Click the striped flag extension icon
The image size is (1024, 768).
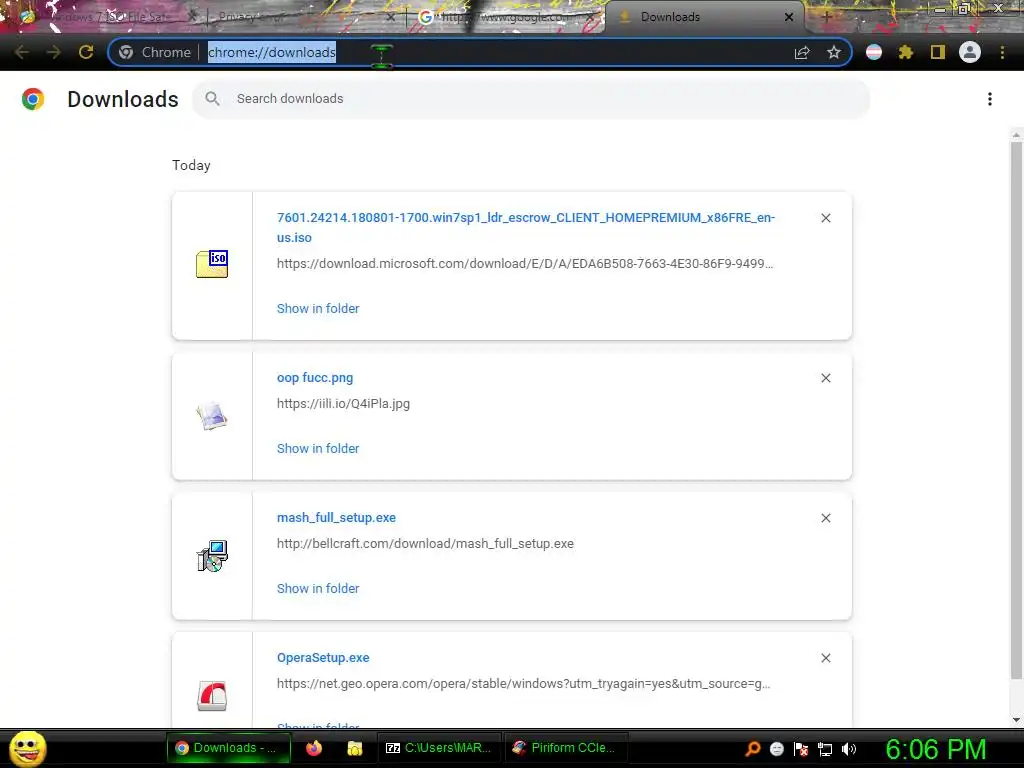(874, 52)
